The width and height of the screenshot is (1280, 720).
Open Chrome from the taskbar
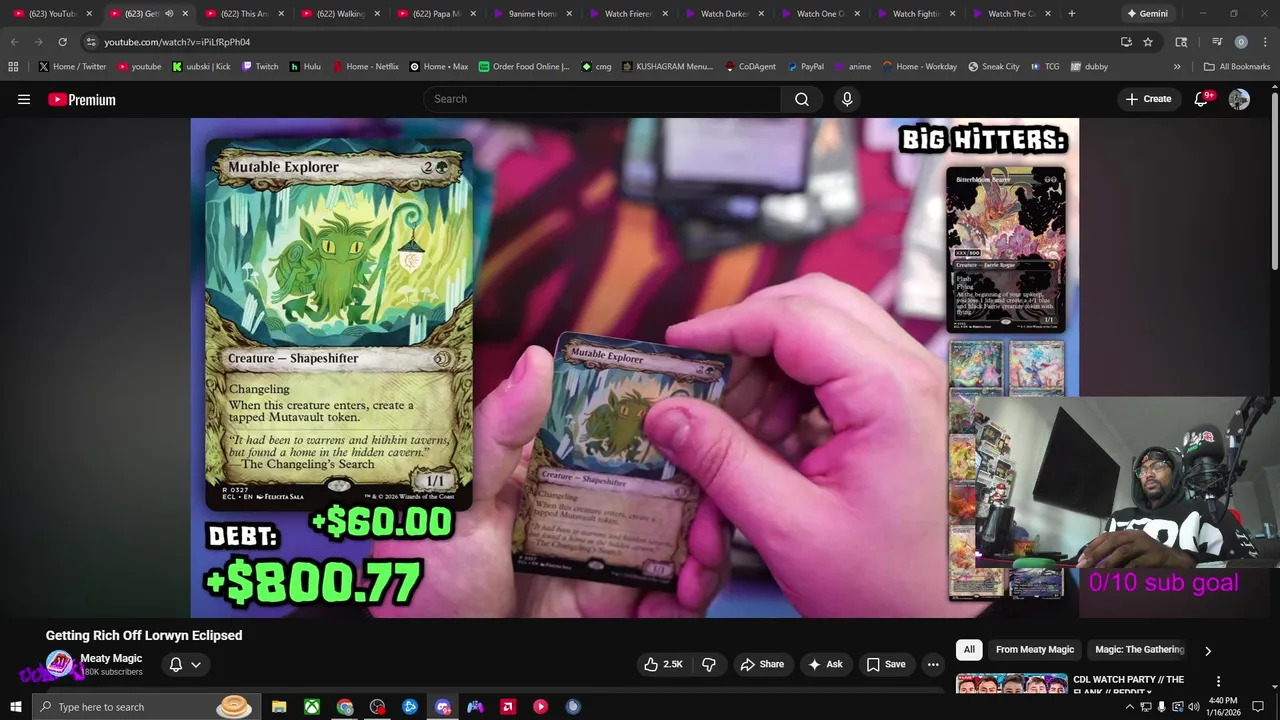pos(345,707)
